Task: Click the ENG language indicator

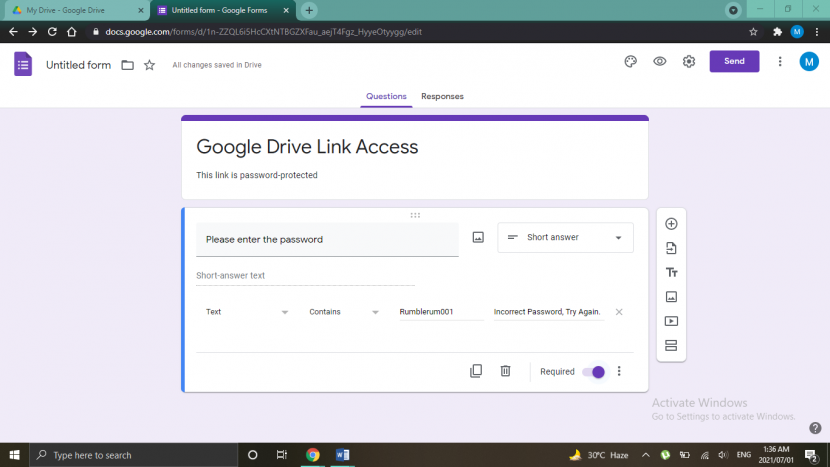Action: click(x=744, y=455)
